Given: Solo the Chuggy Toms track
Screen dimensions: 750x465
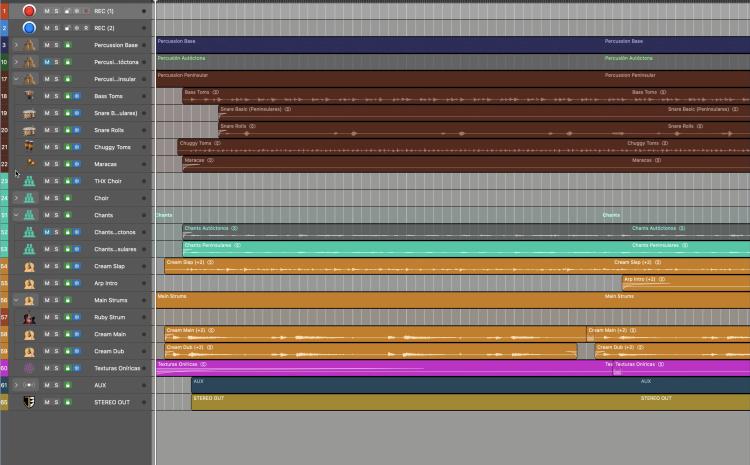Looking at the screenshot, I should 56,147.
